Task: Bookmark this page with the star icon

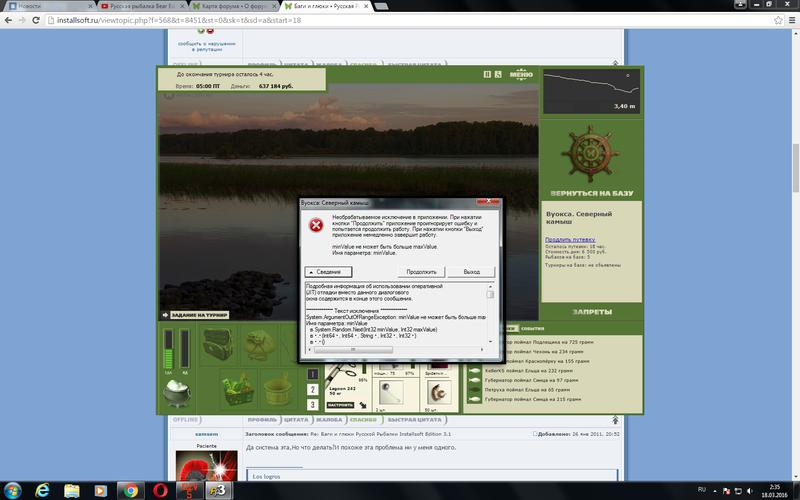Action: [778, 20]
